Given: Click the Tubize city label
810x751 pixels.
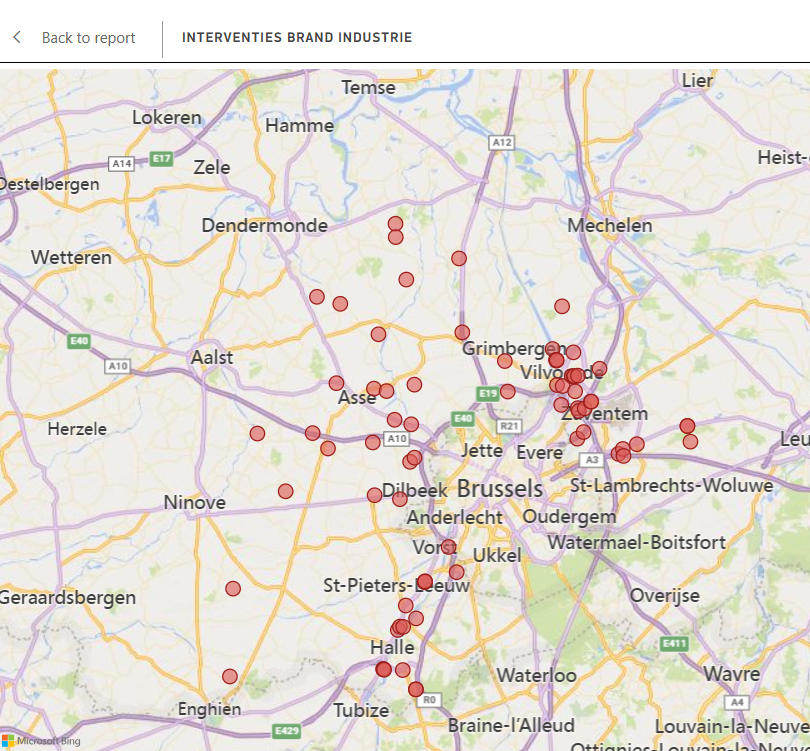Looking at the screenshot, I should (x=361, y=711).
